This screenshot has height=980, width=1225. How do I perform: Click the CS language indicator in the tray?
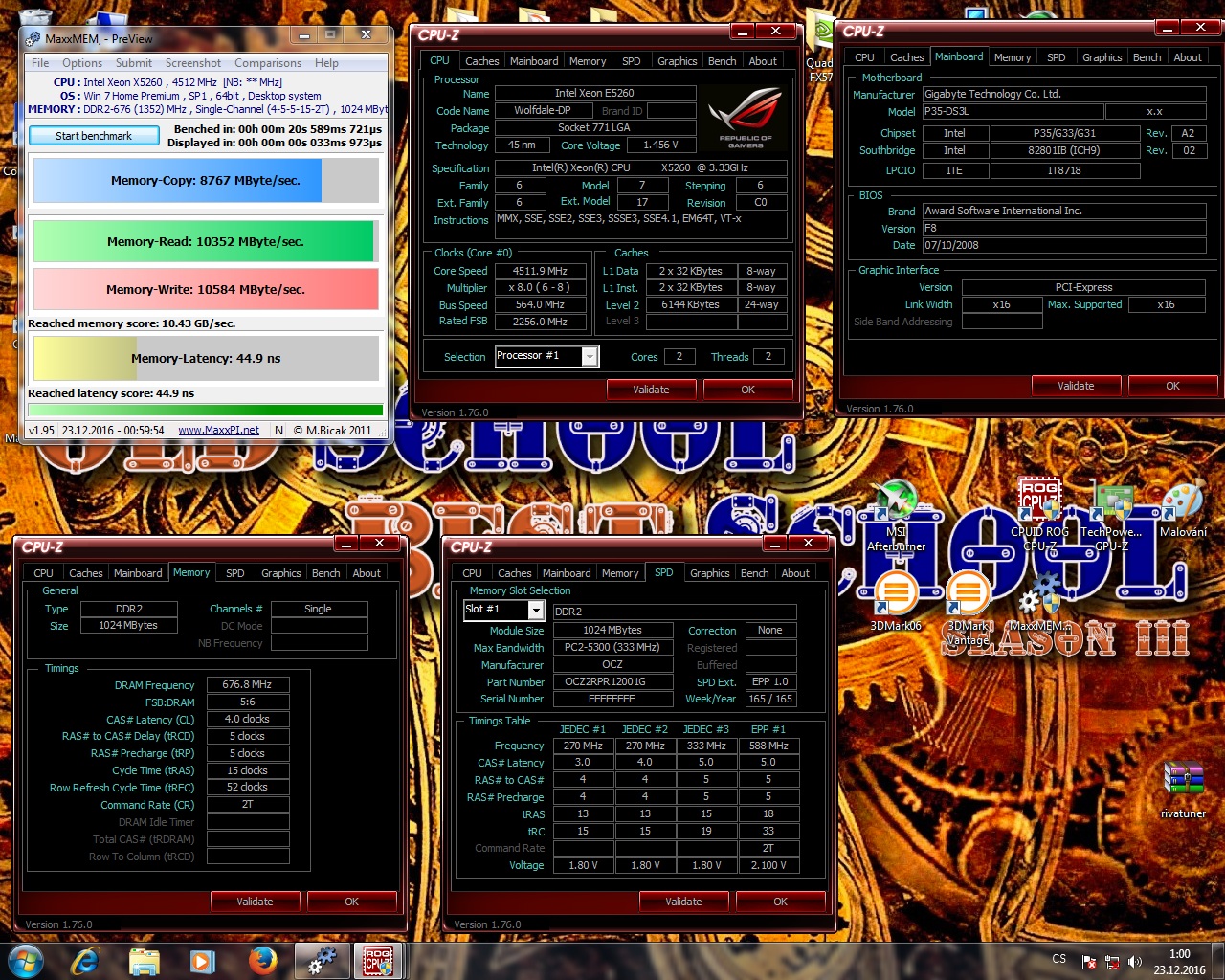(x=1059, y=959)
